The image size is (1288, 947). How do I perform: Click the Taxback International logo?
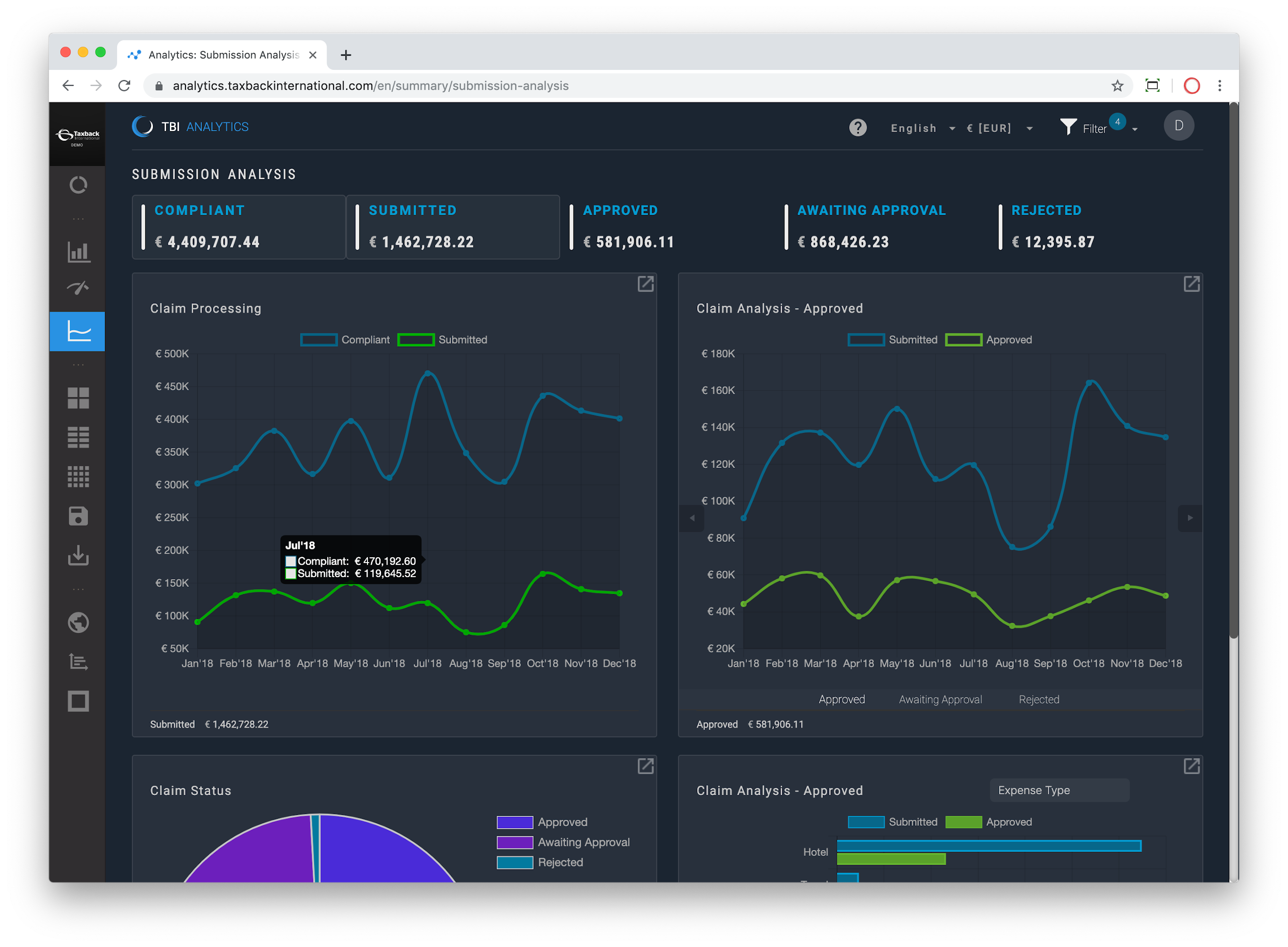[77, 136]
